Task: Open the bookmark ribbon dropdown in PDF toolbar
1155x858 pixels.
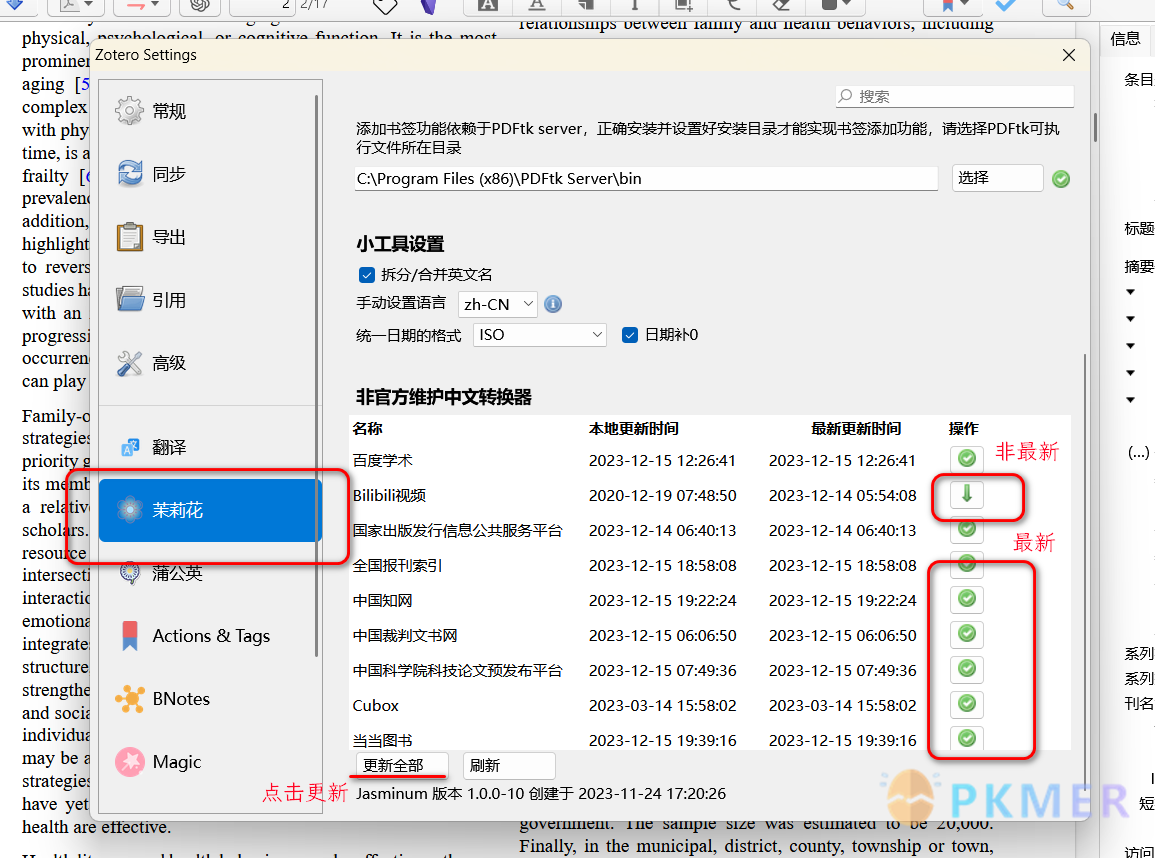Action: click(953, 6)
